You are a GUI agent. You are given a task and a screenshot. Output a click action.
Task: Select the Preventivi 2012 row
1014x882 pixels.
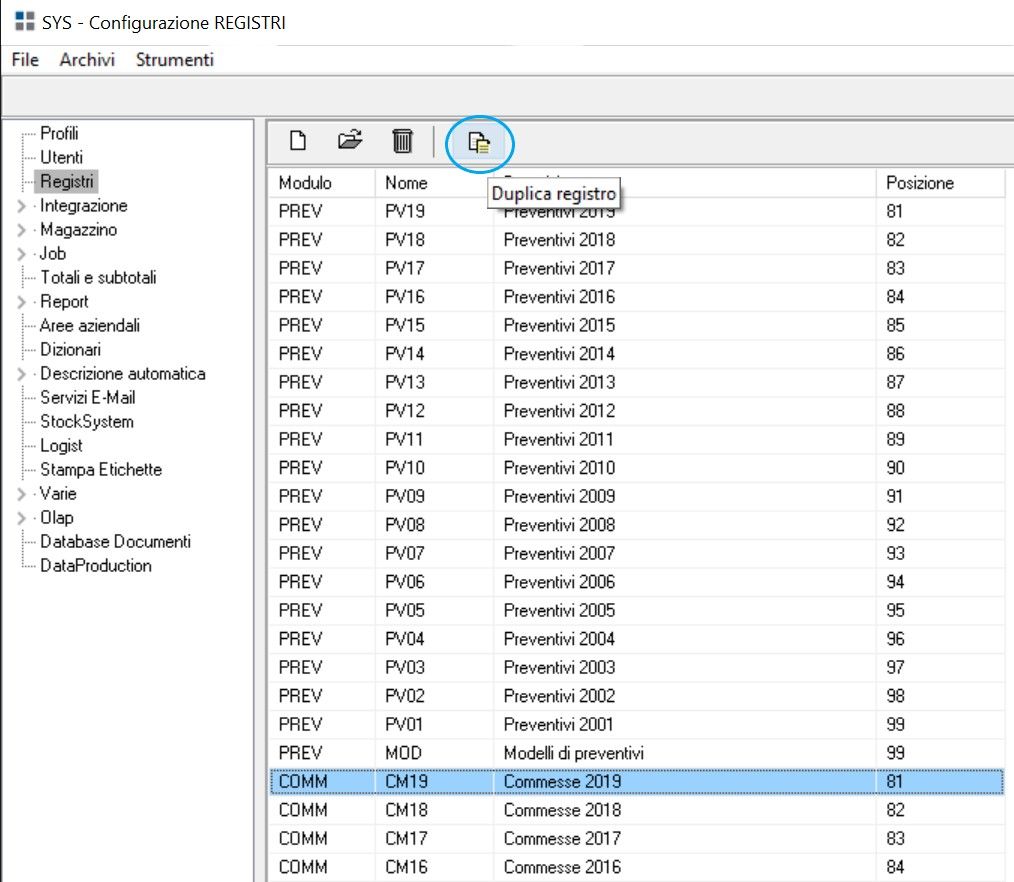coord(636,411)
